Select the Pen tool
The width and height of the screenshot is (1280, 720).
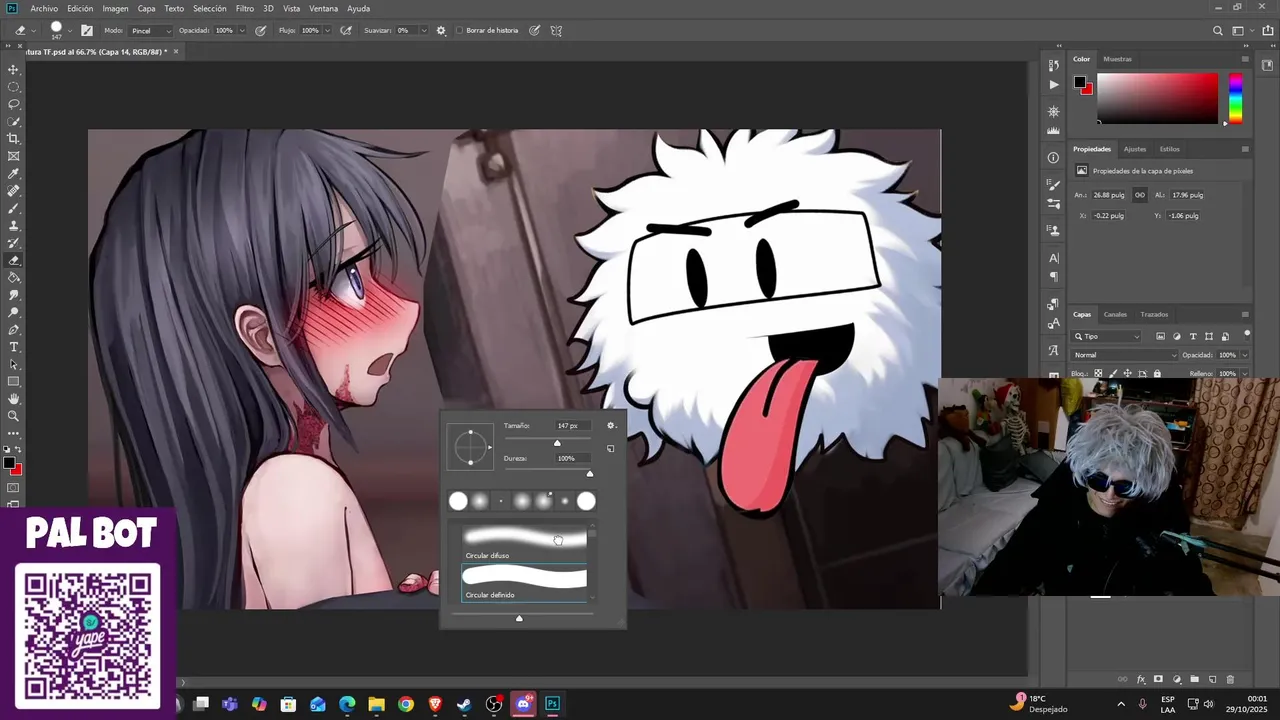14,330
